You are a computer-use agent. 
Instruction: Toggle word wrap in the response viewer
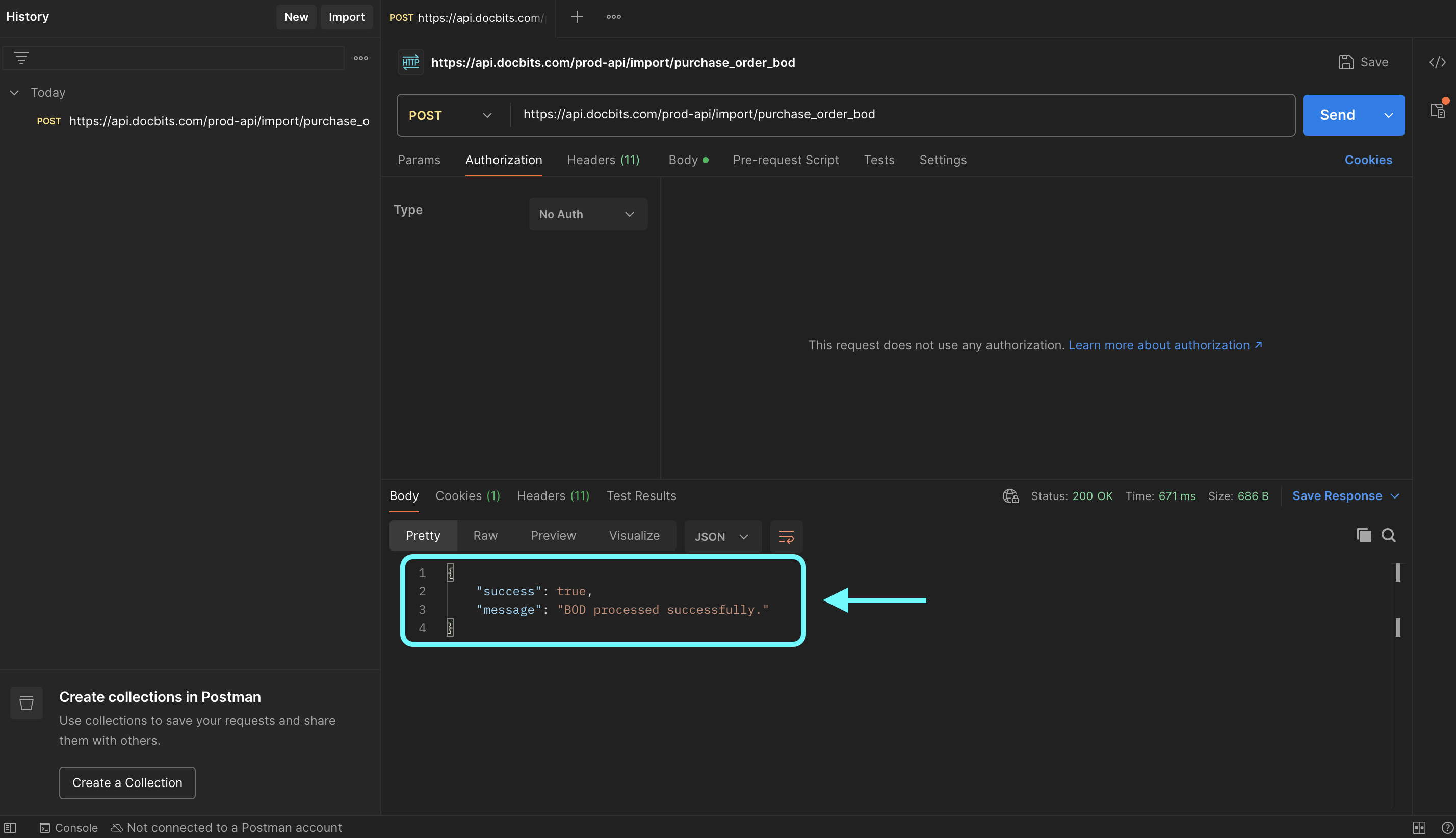[x=786, y=536]
